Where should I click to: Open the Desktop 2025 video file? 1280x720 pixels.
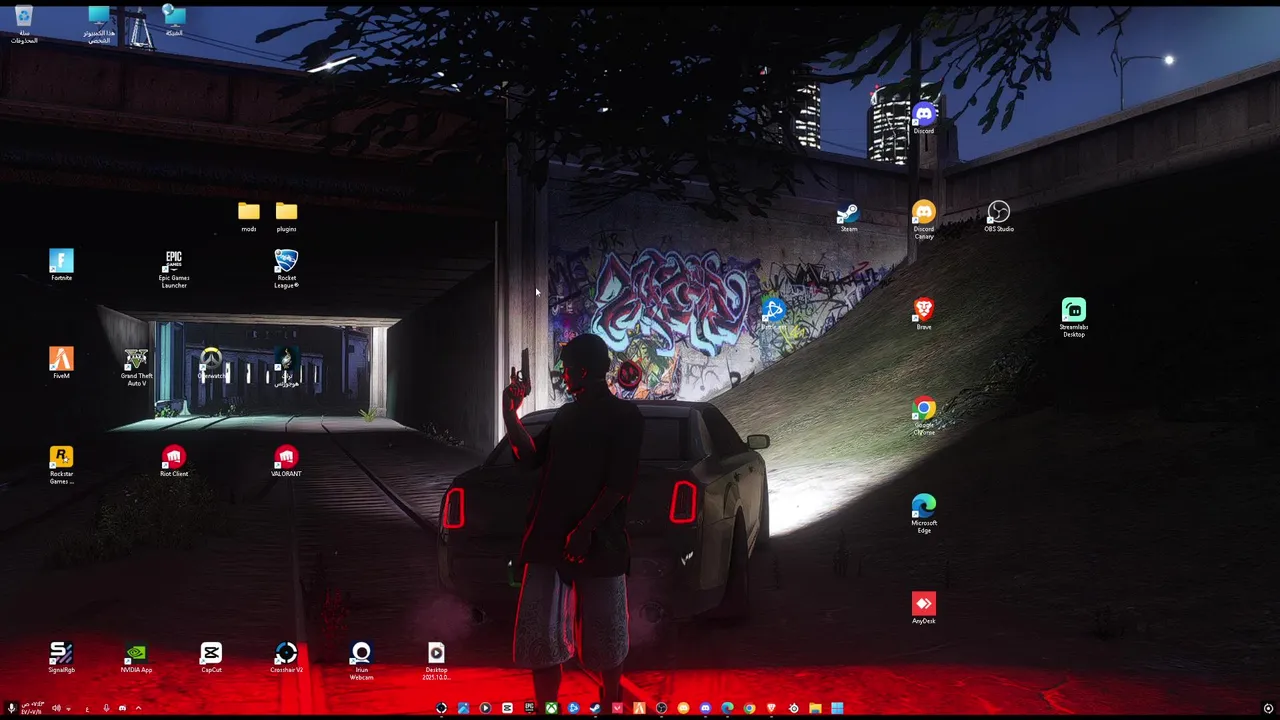coord(436,661)
